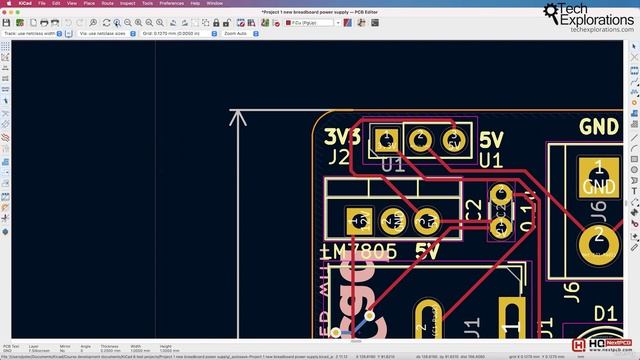Open the Grid size dropdown
Viewport: 640px width, 360px height.
pos(179,33)
